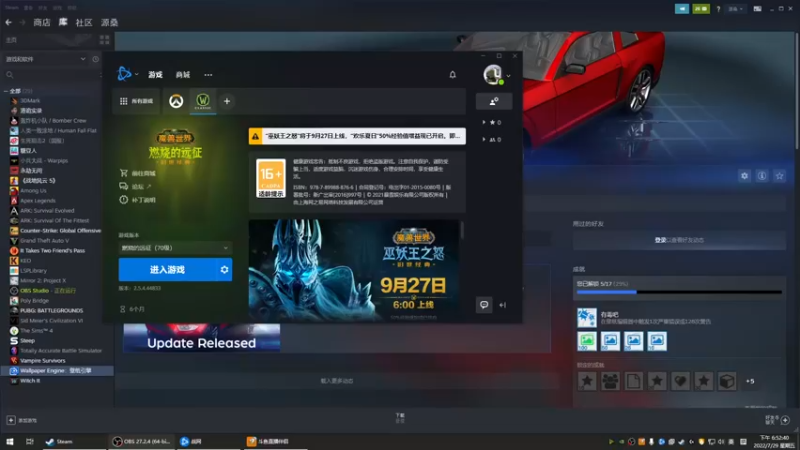Click the Battle.net news scrollbar
The image size is (800, 450).
(462, 230)
